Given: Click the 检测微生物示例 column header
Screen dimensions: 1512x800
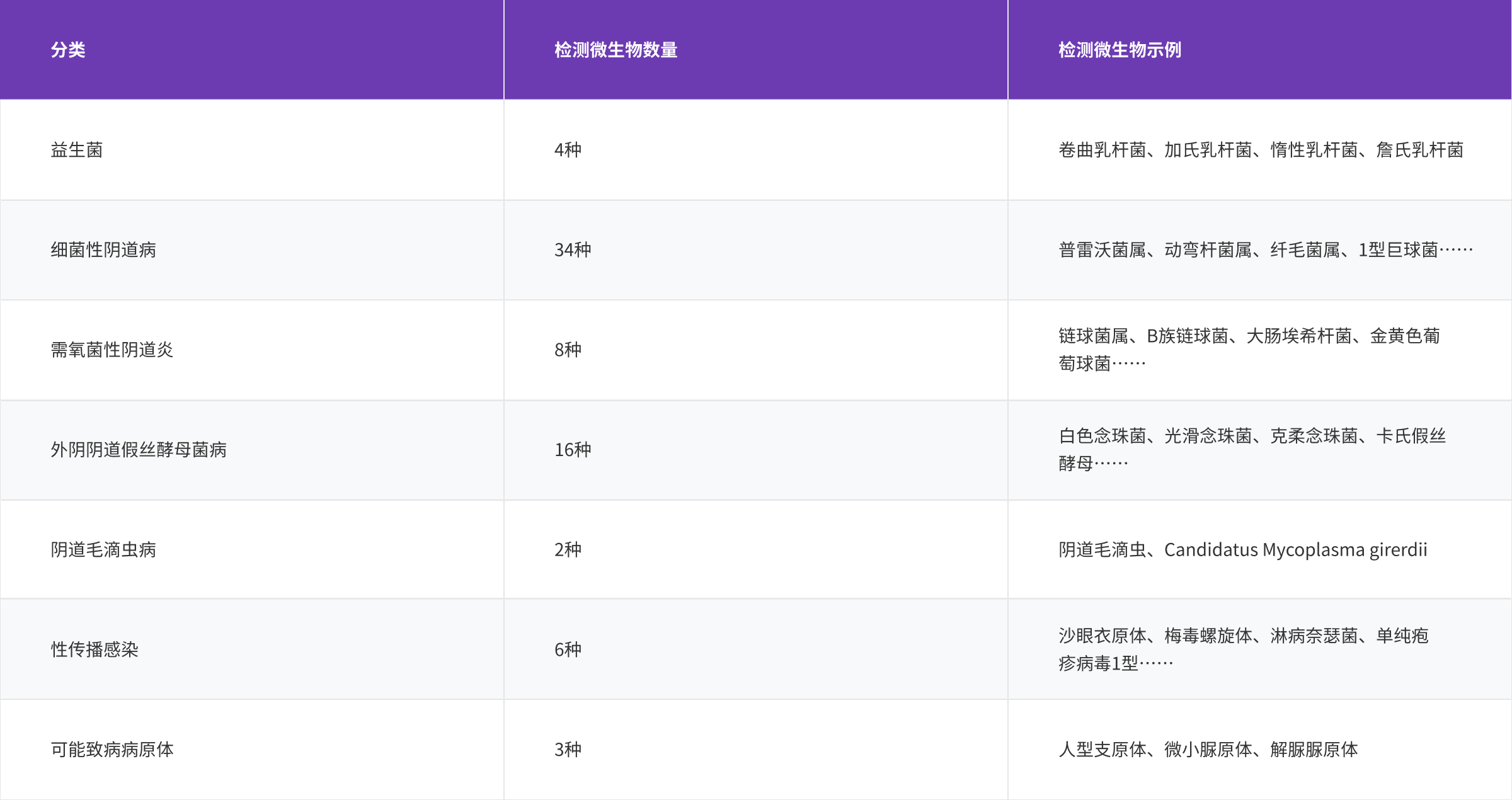Looking at the screenshot, I should [x=1120, y=50].
